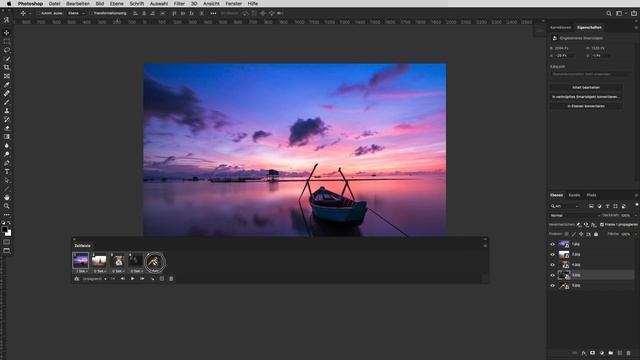Select the History Brush tool
640x360 pixels.
pos(7,120)
